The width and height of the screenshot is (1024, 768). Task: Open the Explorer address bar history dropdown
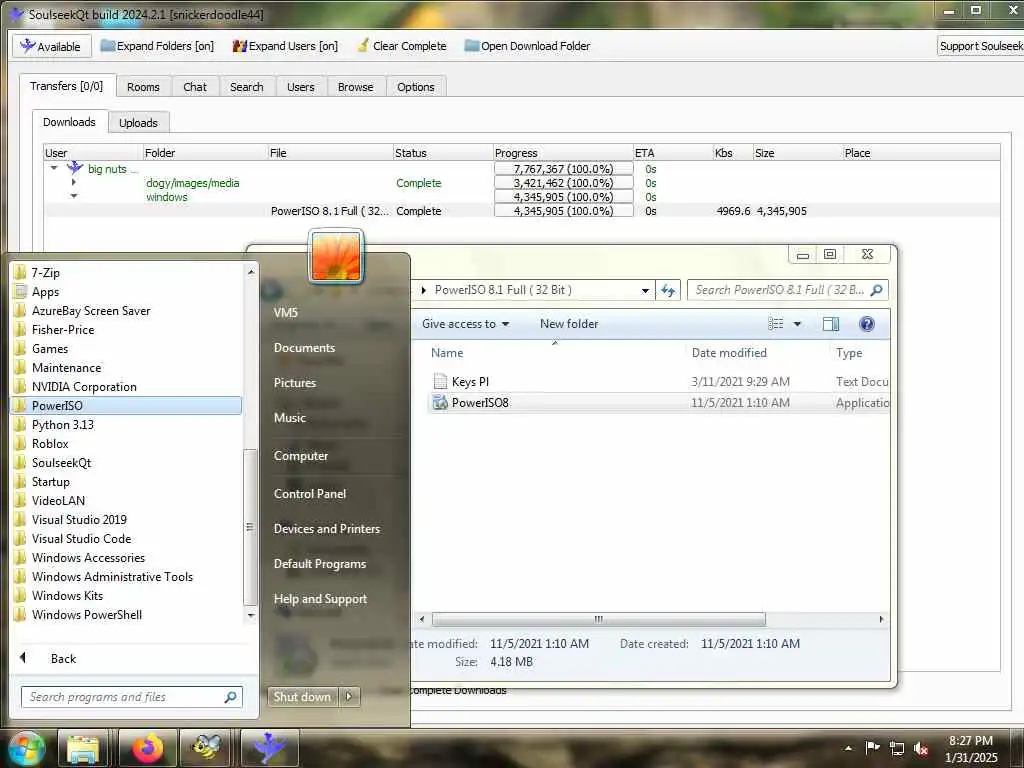pyautogui.click(x=645, y=290)
